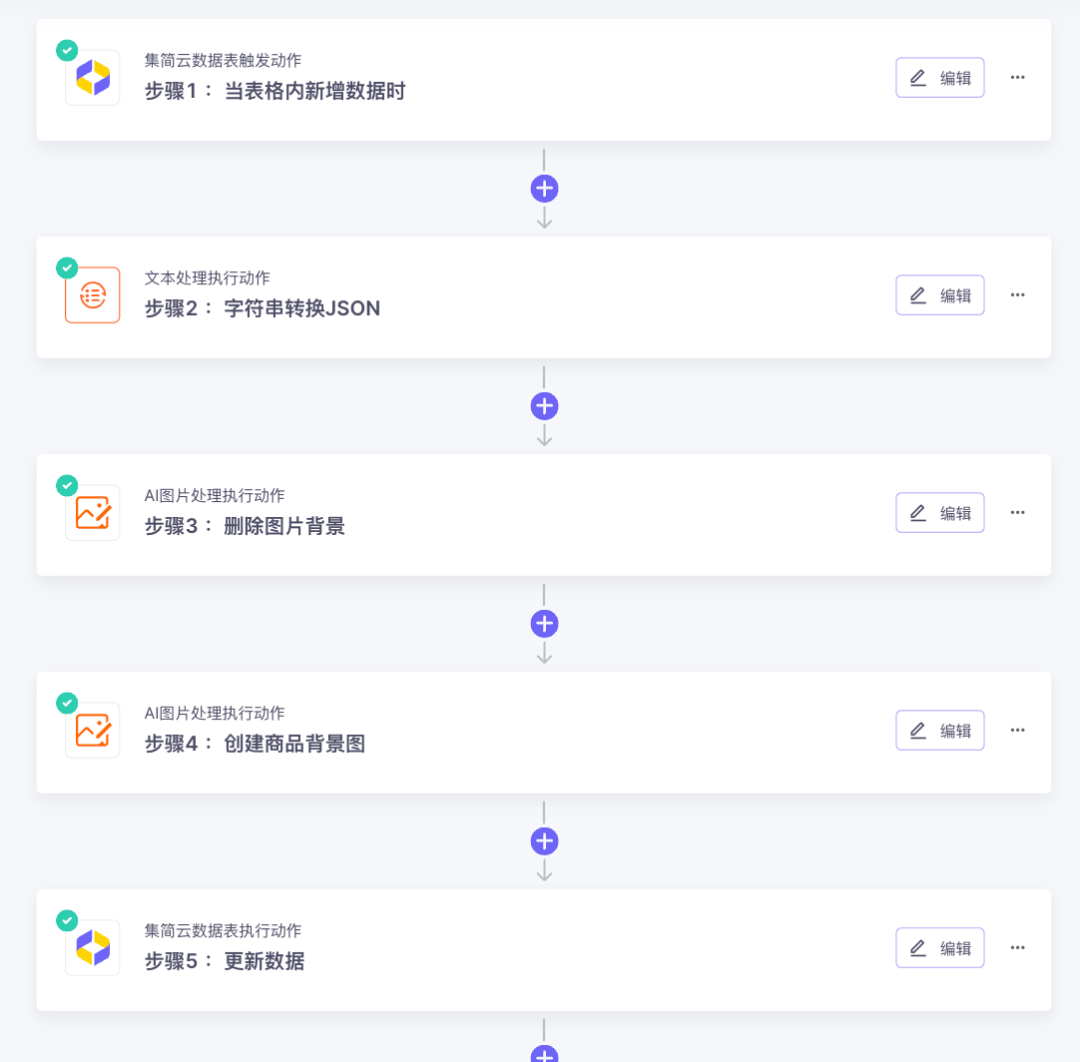Open editor for 创建商品背景图 step
The height and width of the screenshot is (1062, 1080).
point(939,730)
